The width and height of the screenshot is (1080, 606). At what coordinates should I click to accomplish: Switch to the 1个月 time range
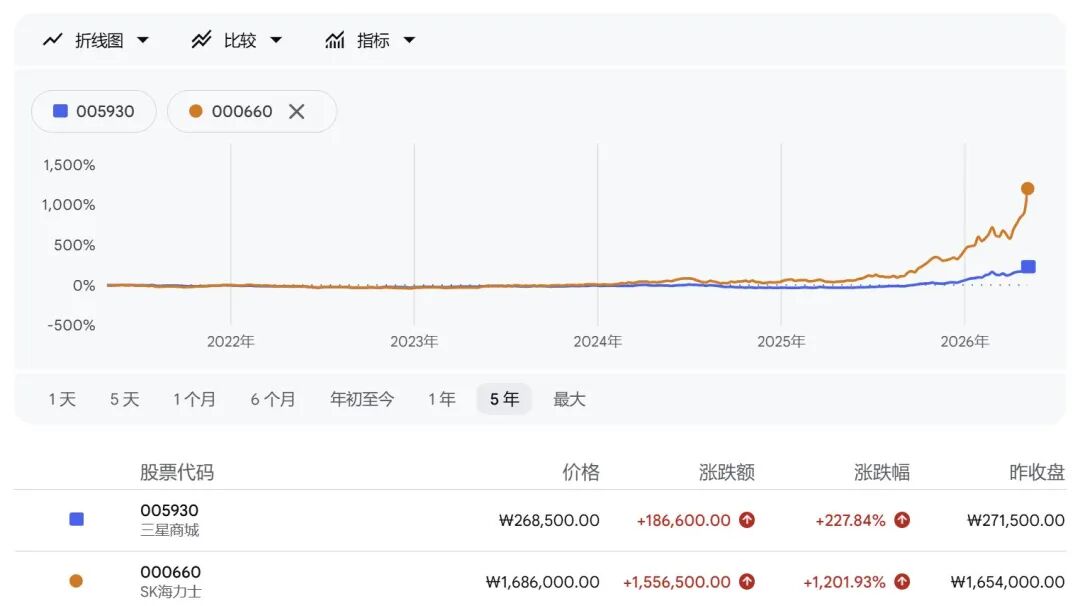[194, 399]
